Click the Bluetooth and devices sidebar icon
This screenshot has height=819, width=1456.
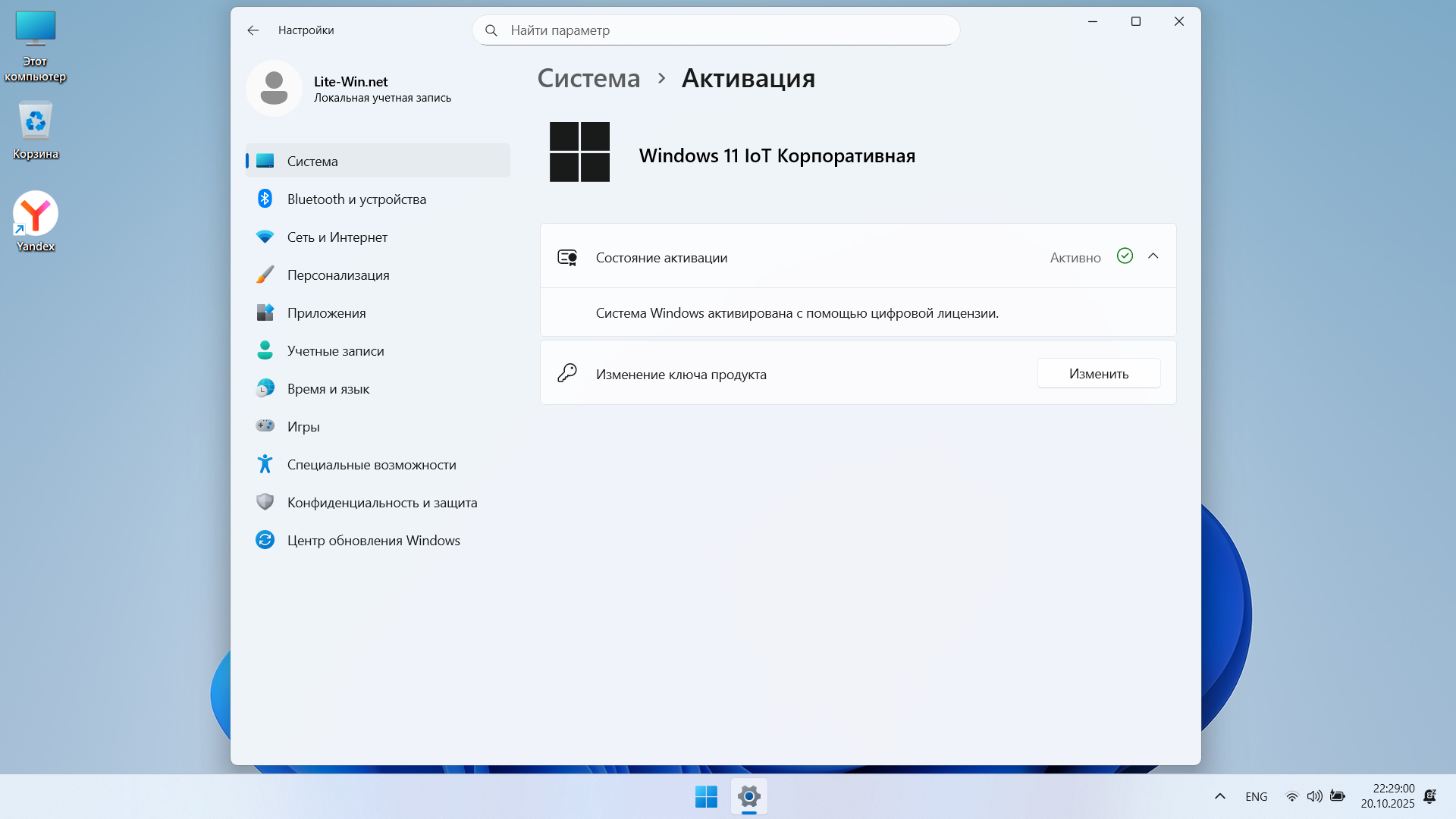(x=265, y=199)
